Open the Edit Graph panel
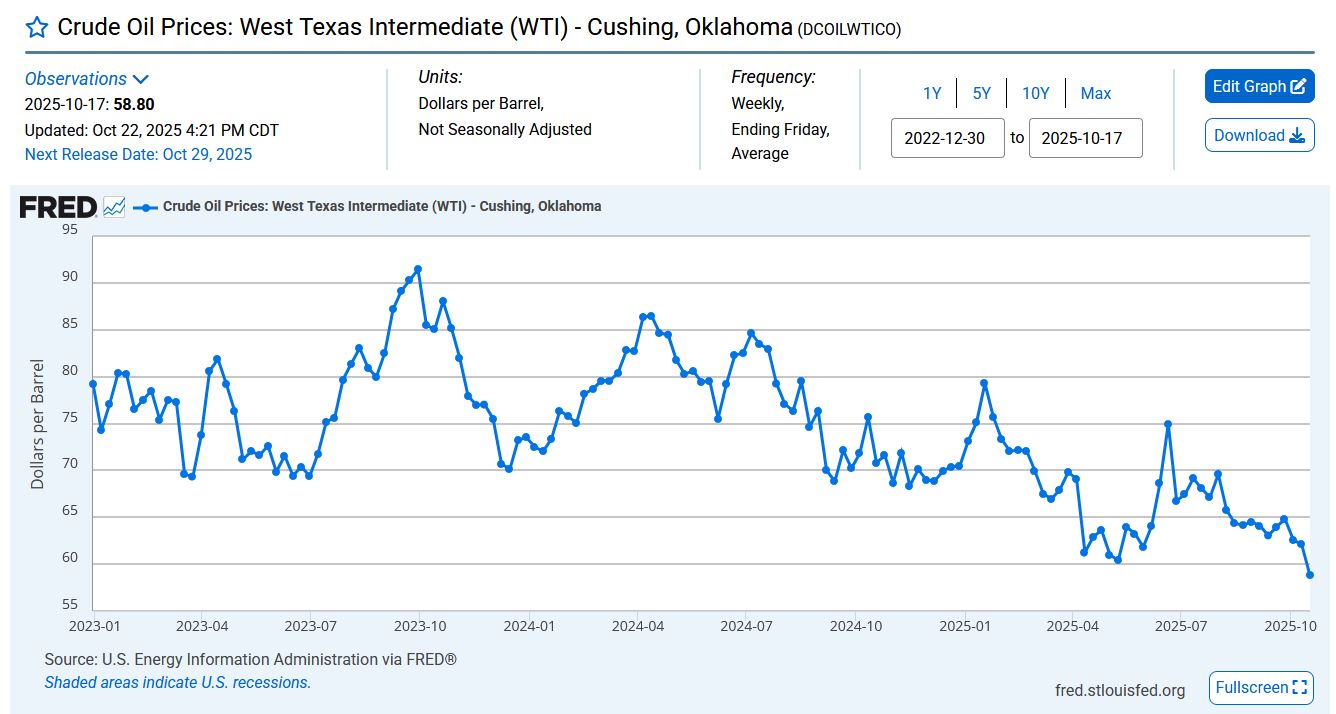 (x=1259, y=87)
